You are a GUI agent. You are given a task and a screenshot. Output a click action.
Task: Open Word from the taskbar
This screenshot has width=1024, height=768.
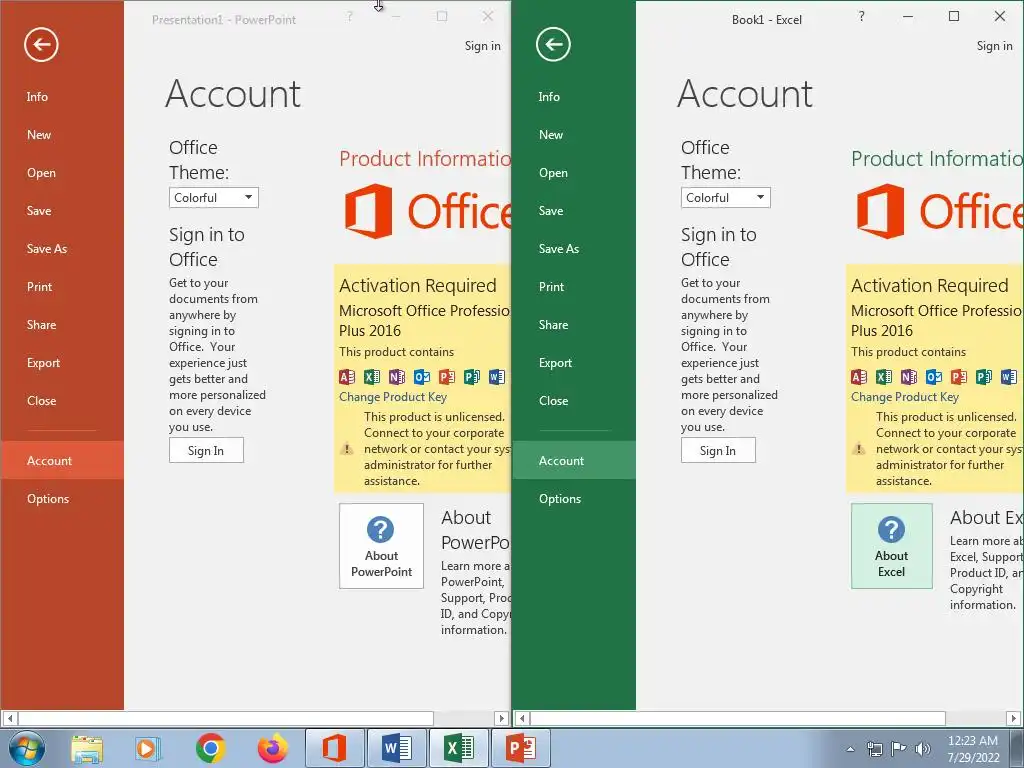pos(396,748)
